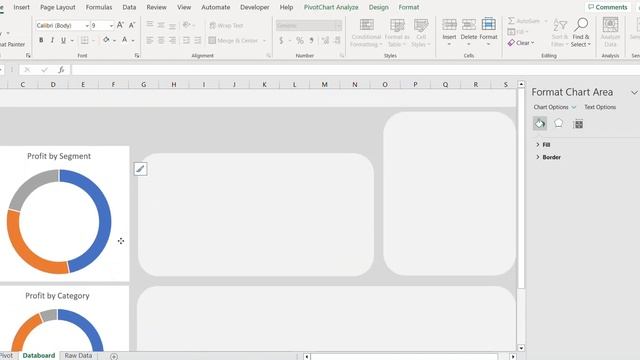Image resolution: width=640 pixels, height=360 pixels.
Task: Open the Formulas tab
Action: point(99,7)
